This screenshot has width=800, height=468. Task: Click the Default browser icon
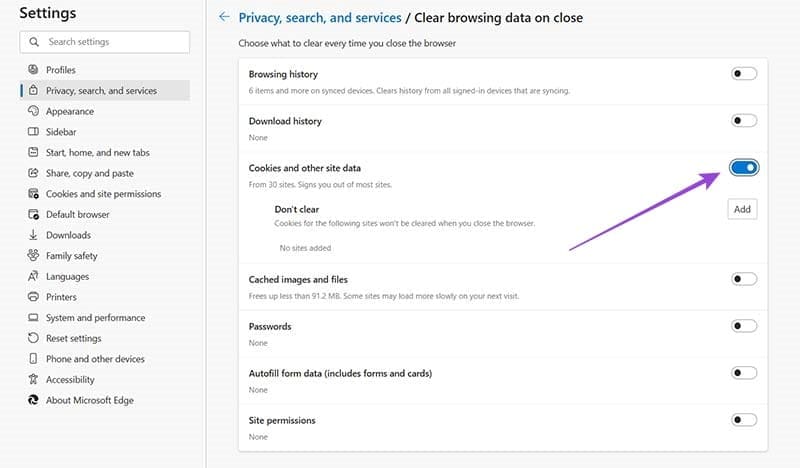33,214
